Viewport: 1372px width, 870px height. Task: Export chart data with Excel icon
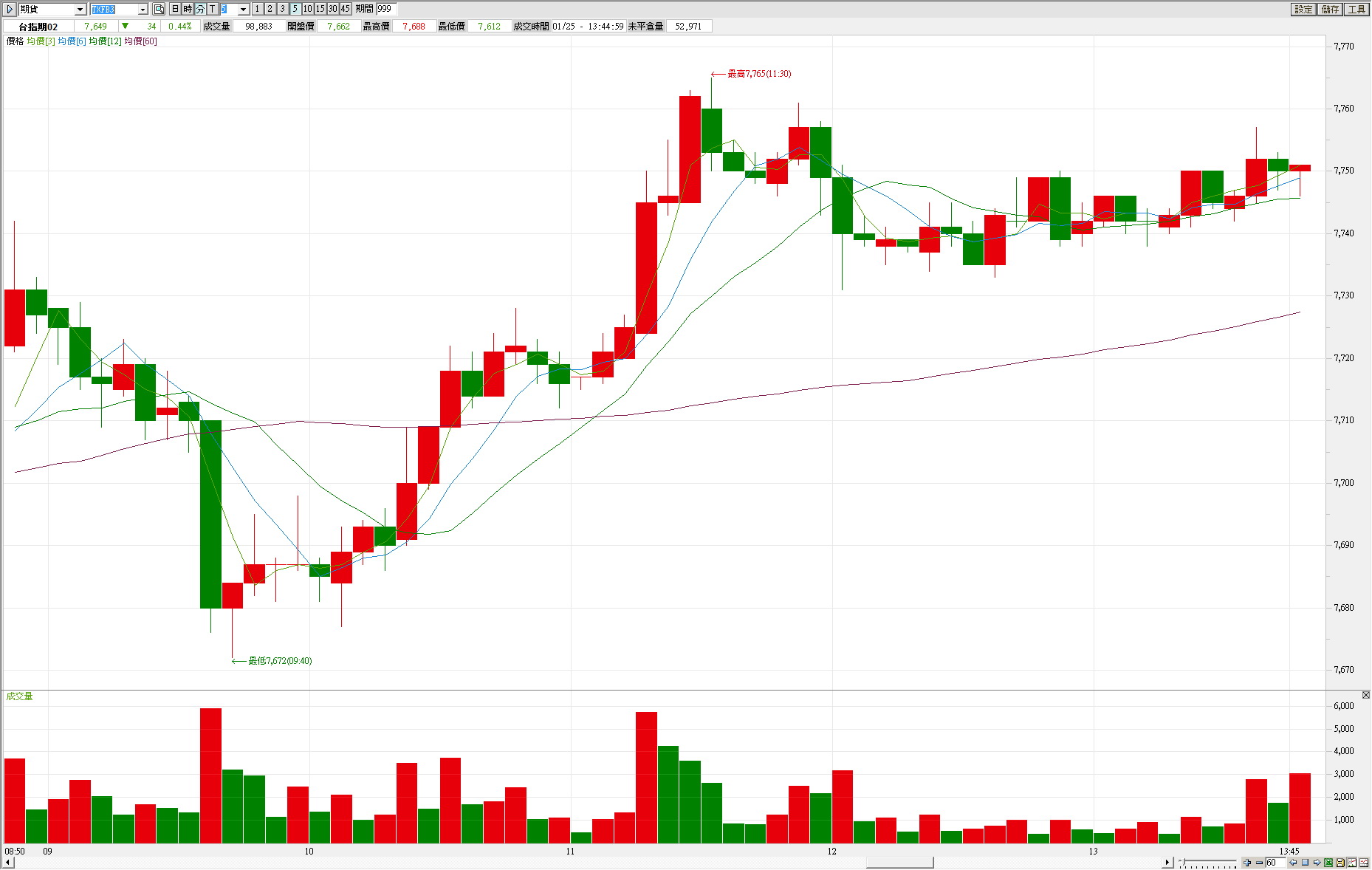[1328, 863]
